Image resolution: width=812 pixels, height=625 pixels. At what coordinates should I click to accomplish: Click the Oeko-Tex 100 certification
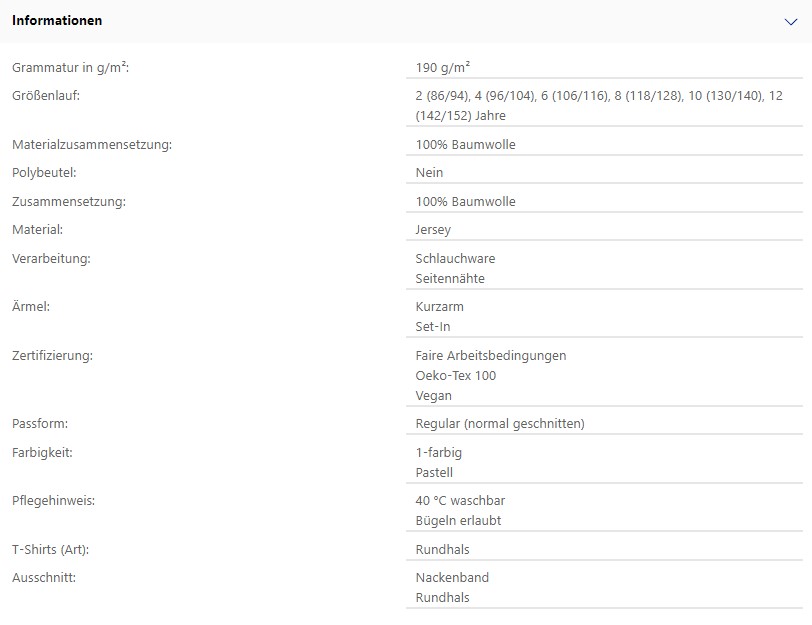(456, 375)
